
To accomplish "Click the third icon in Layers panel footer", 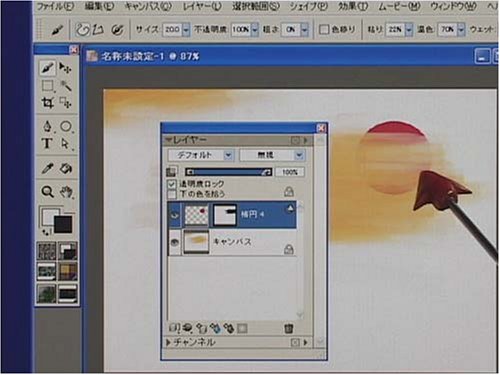I will click(x=201, y=328).
